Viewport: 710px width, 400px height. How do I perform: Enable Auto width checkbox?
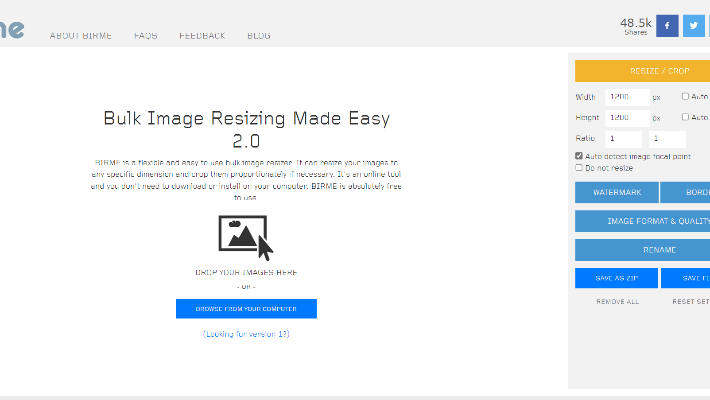tap(685, 96)
